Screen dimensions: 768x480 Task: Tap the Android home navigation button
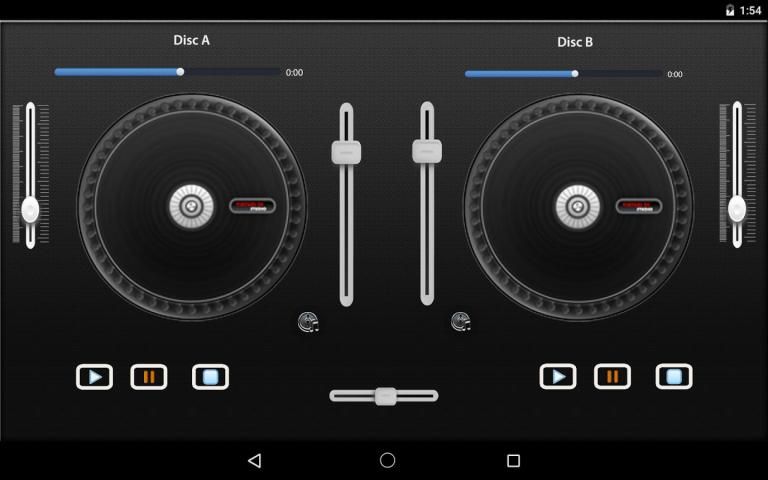388,460
